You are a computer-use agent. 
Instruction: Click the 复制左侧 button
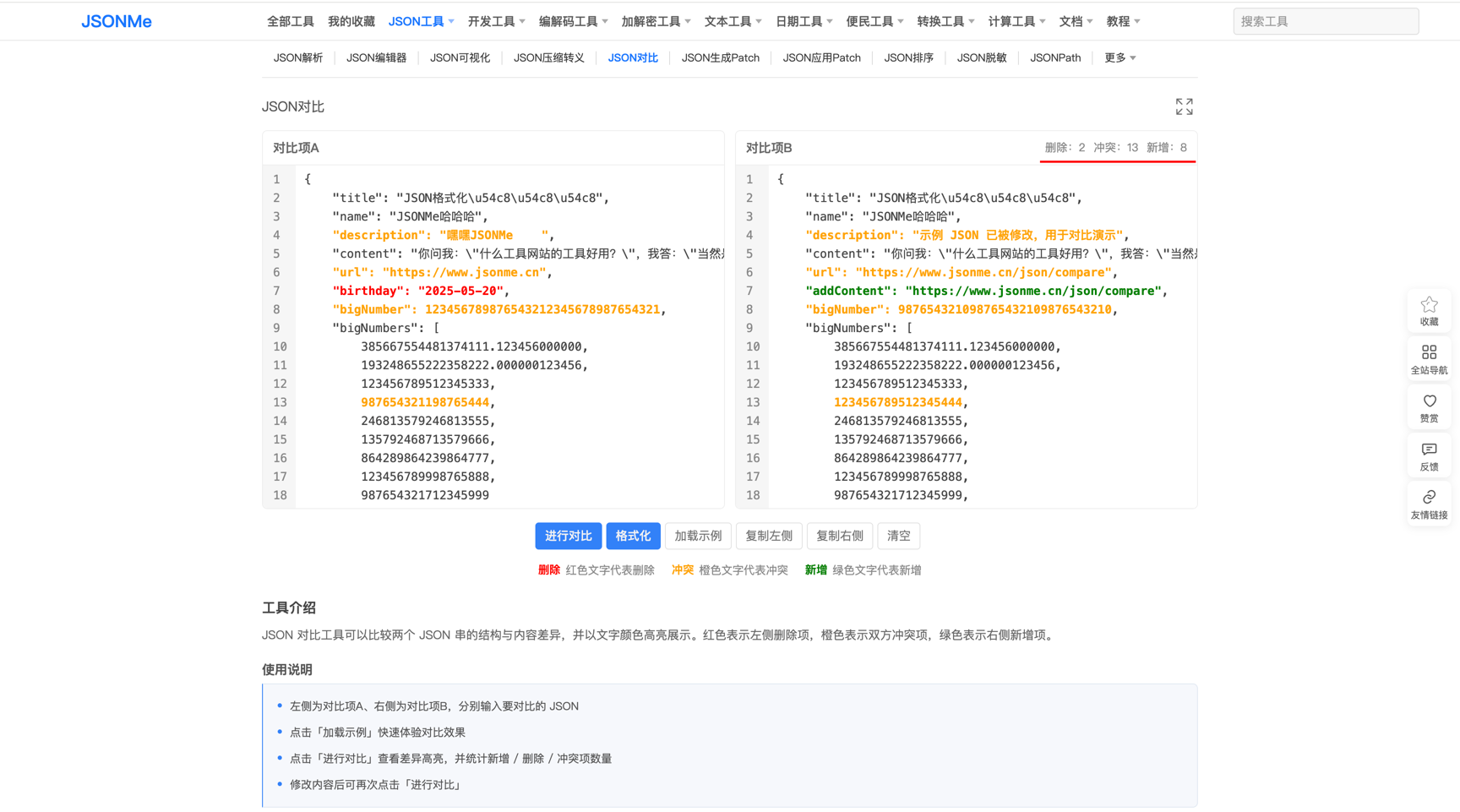(769, 536)
